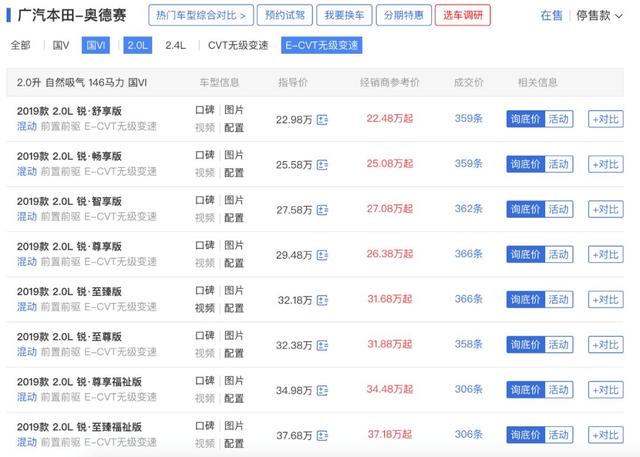Screen dimensions: 640x457
Task: Open price calculator icon beside 37.68万
Action: [322, 436]
